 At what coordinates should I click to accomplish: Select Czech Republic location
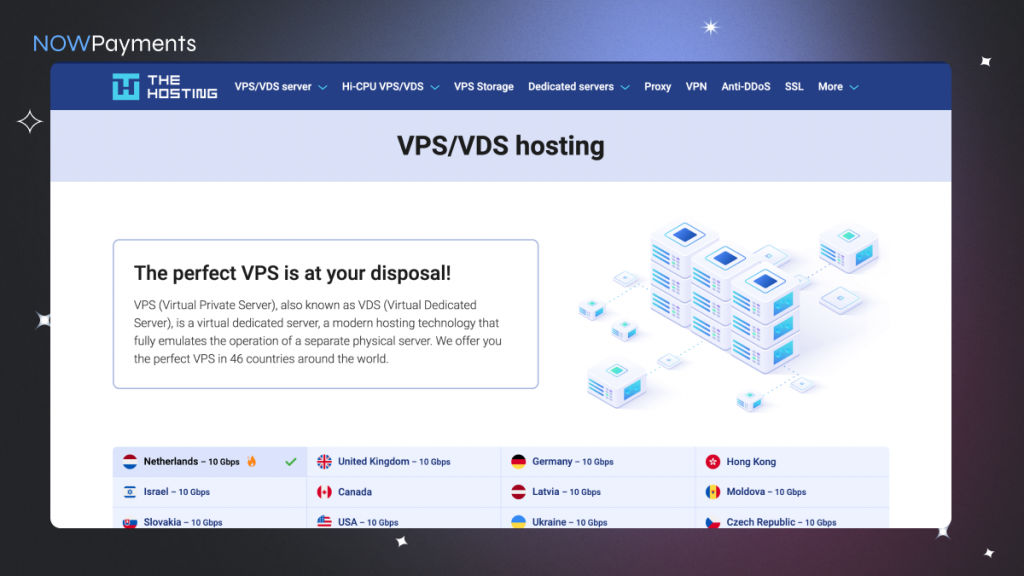[792, 519]
